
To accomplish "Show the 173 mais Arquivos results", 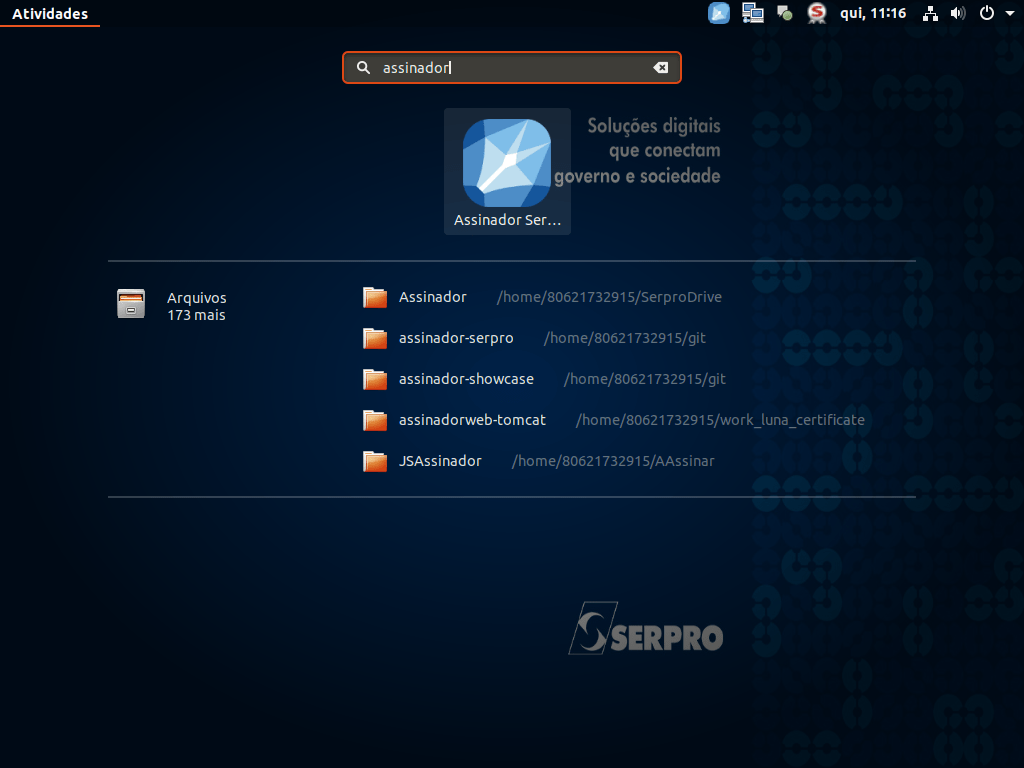I will 196,315.
